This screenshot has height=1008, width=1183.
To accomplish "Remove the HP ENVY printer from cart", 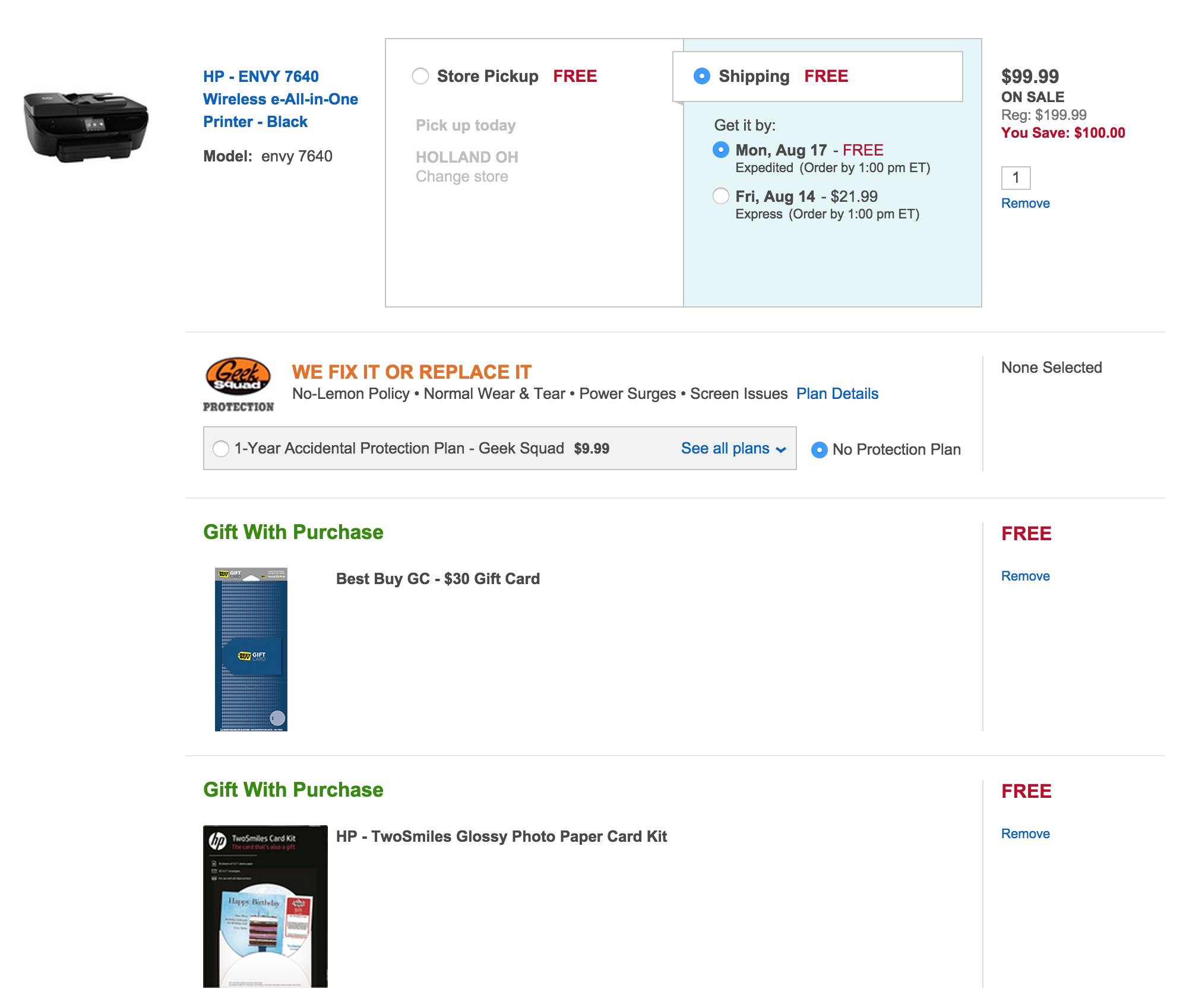I will (x=1025, y=204).
